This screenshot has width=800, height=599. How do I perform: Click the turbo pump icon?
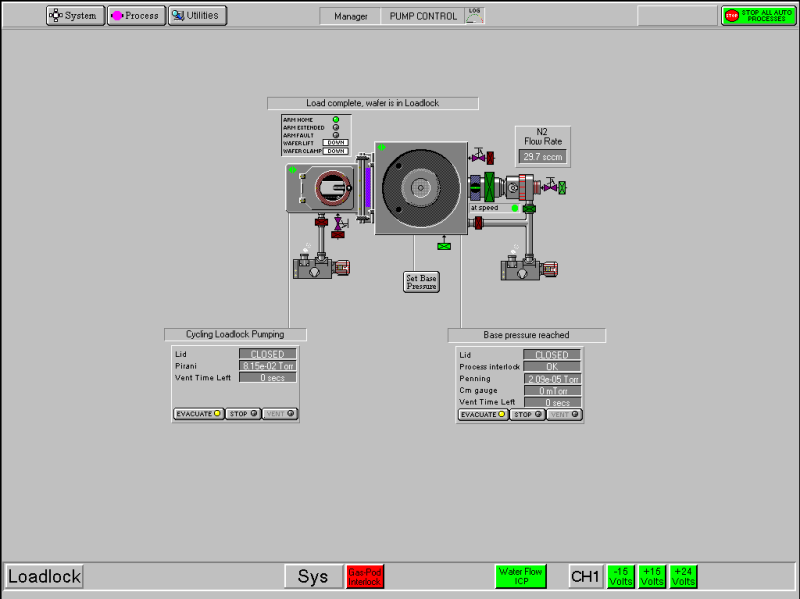click(x=521, y=187)
